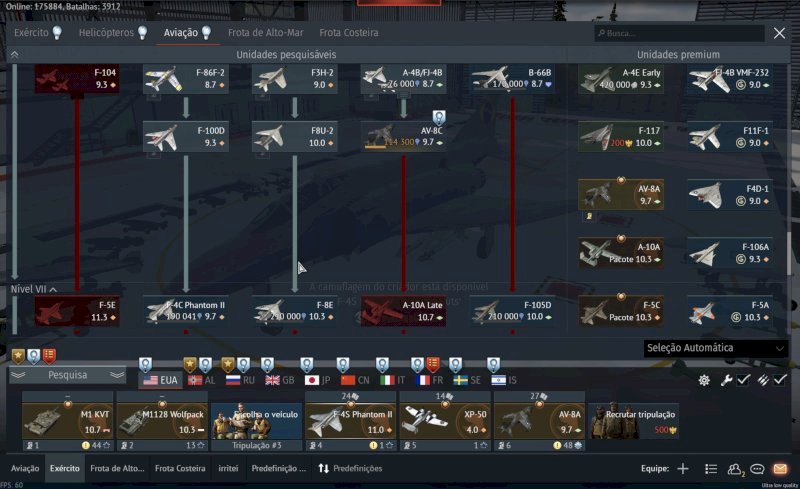Open premium A-4E Early aircraft

pyautogui.click(x=621, y=79)
